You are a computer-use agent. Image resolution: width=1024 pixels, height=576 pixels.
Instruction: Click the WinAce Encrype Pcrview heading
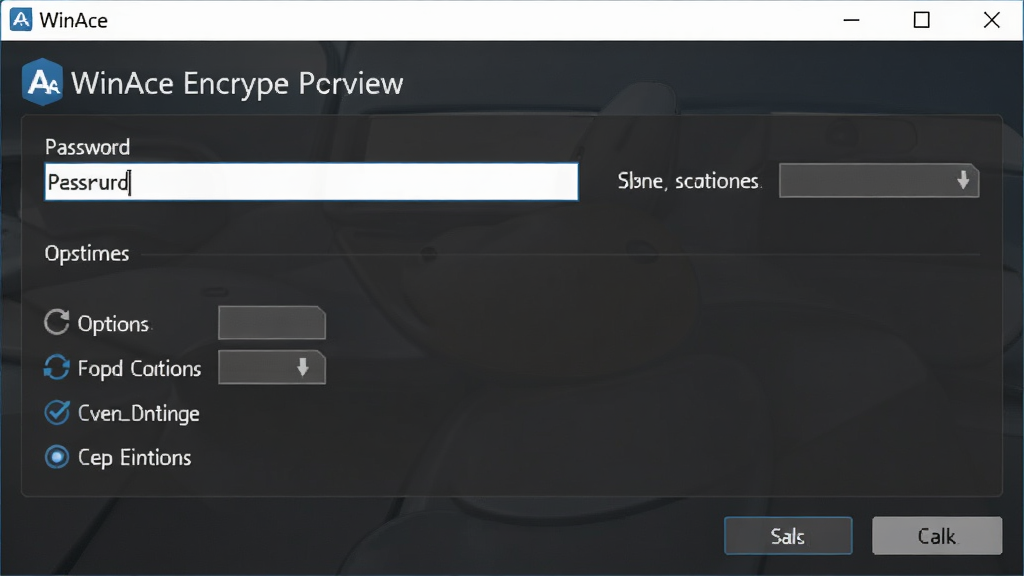coord(237,84)
